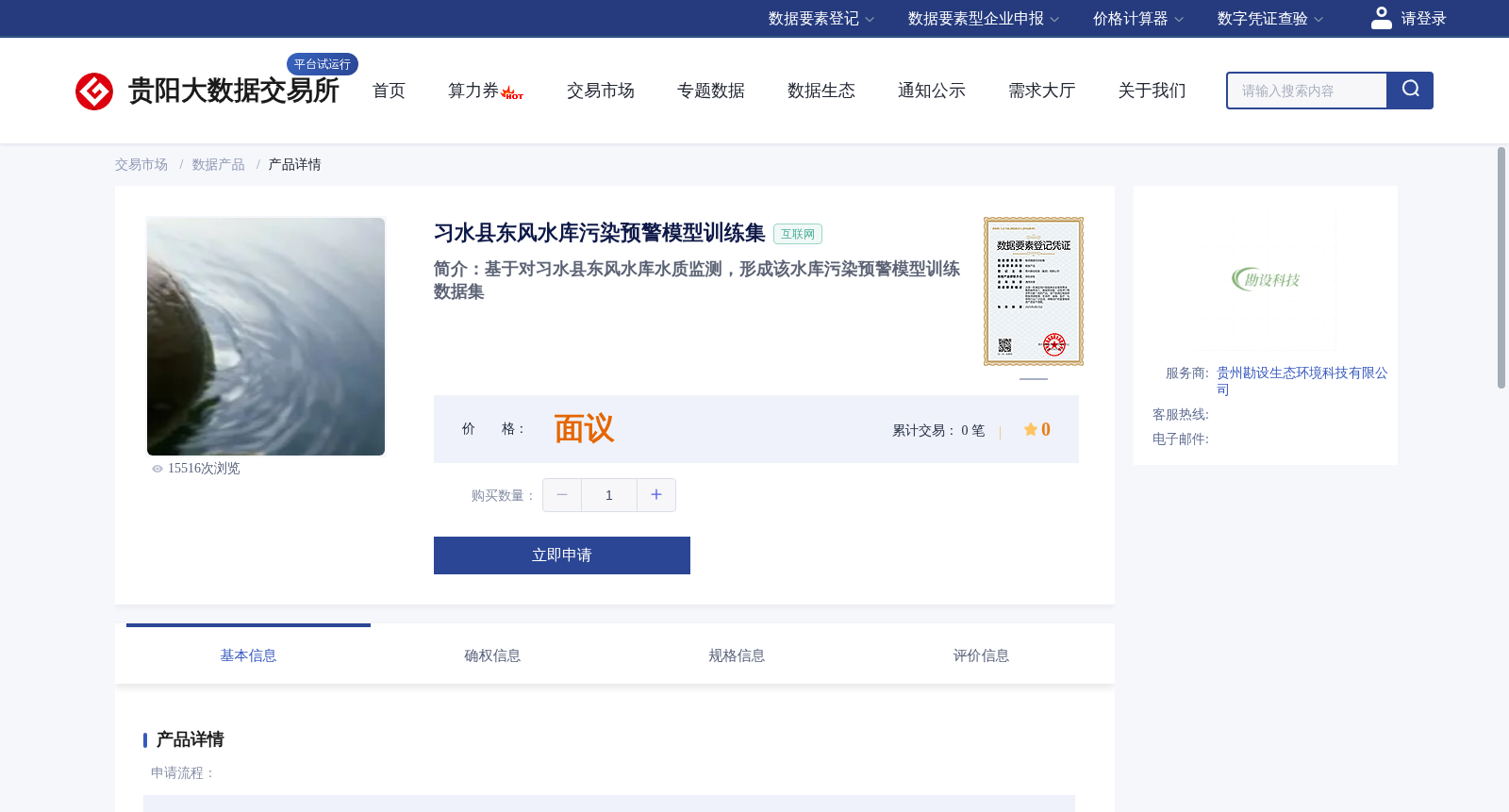The height and width of the screenshot is (812, 1509).
Task: Click the page vertical scrollbar
Action: [1501, 268]
